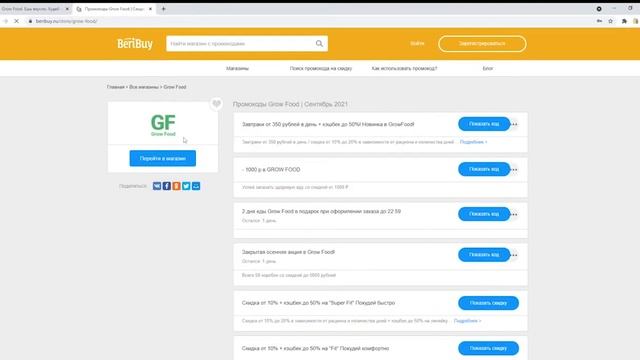Bookmark page with the star icon
The image size is (640, 360).
click(x=611, y=21)
